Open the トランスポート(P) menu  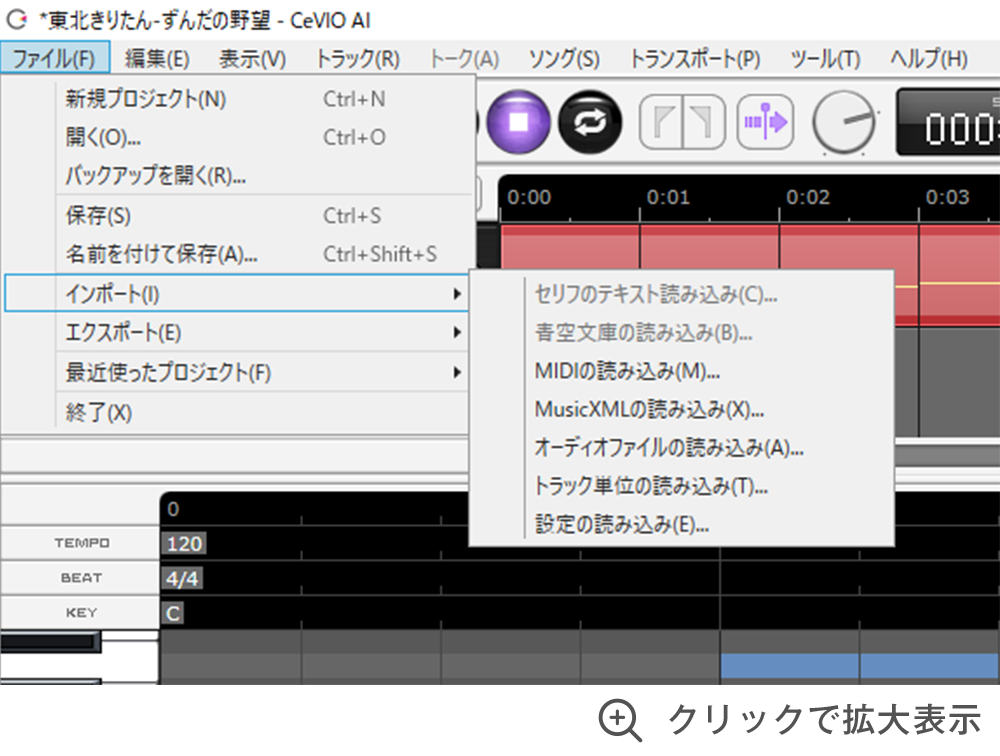point(695,59)
